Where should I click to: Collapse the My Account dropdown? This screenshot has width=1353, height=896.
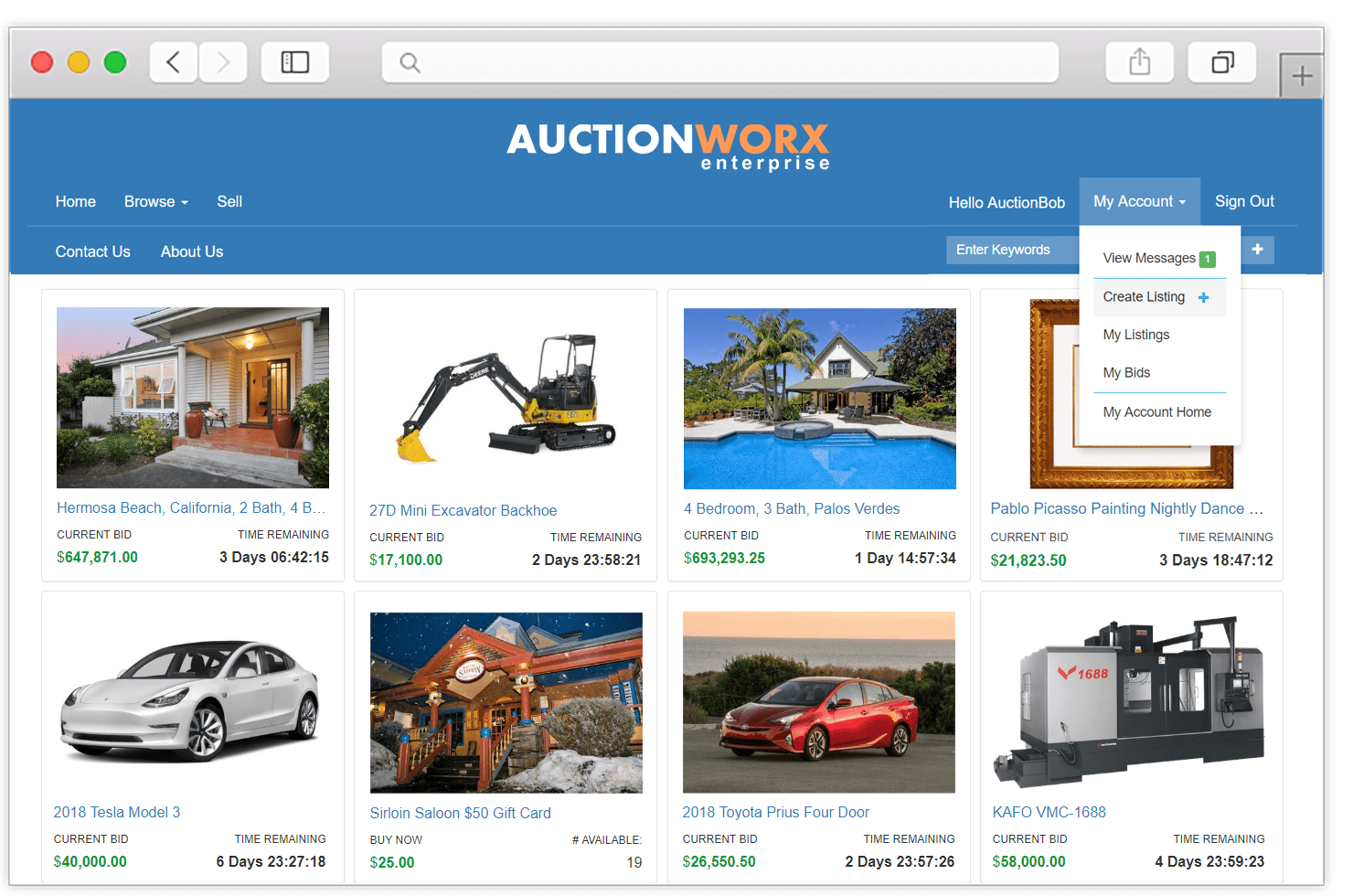[x=1139, y=201]
